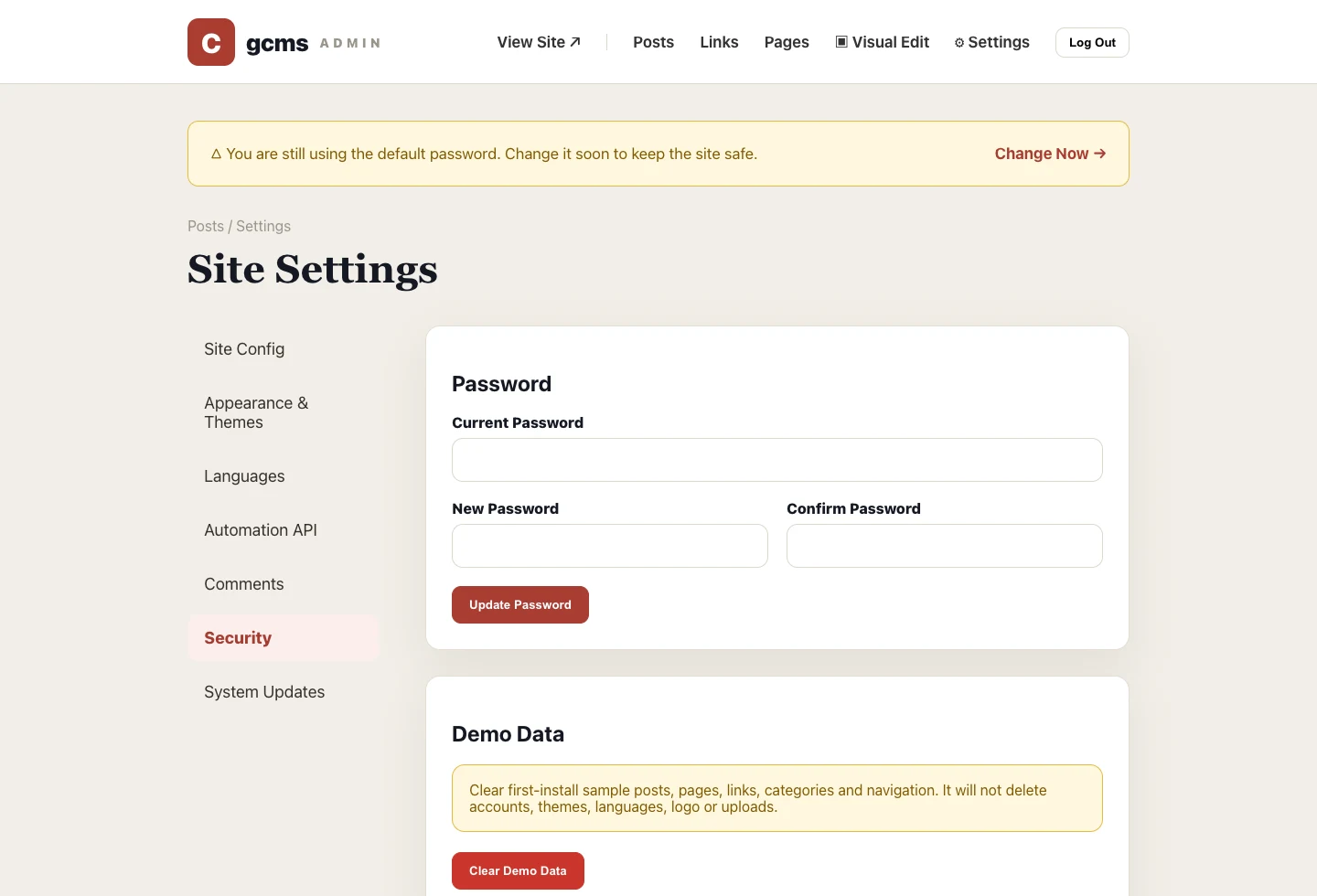Open Visual Edit mode
The height and width of the screenshot is (896, 1317).
(x=883, y=42)
